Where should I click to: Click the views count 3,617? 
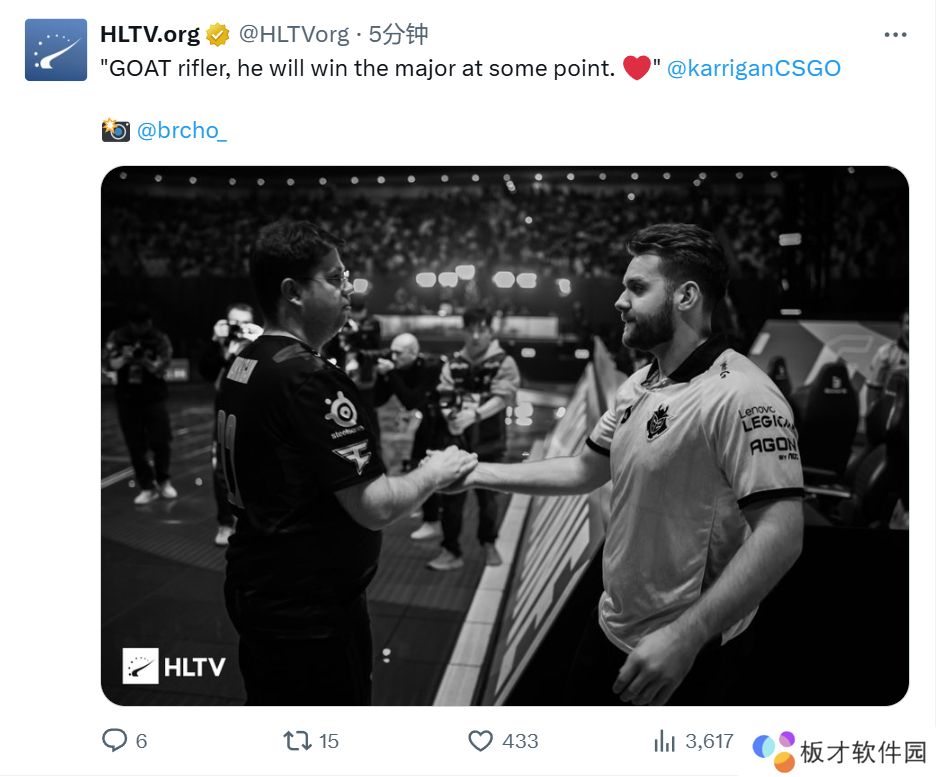[x=710, y=742]
